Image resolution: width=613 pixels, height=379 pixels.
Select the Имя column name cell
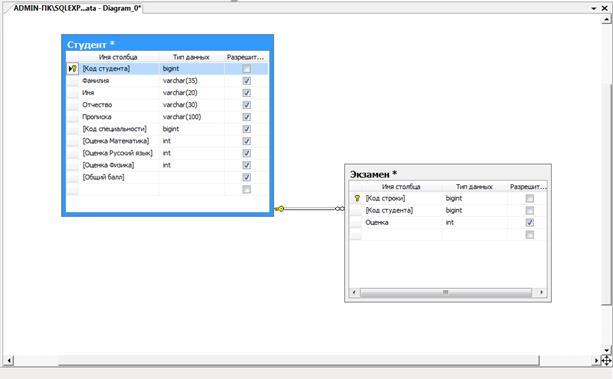[119, 93]
